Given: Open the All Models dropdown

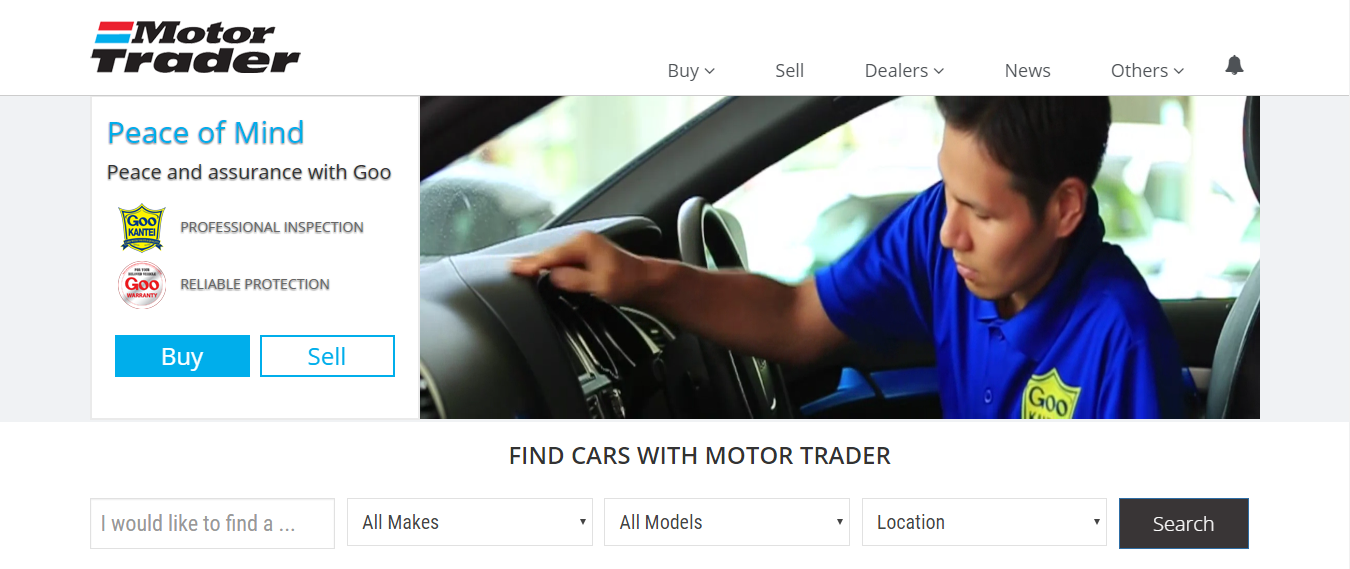Looking at the screenshot, I should pyautogui.click(x=727, y=522).
